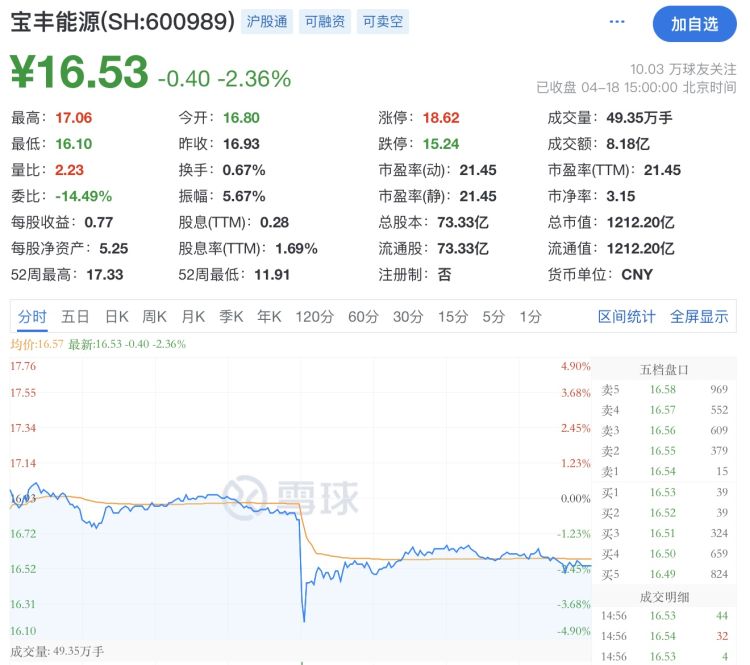
Task: Click the 4.90% right axis label
Action: 576,366
